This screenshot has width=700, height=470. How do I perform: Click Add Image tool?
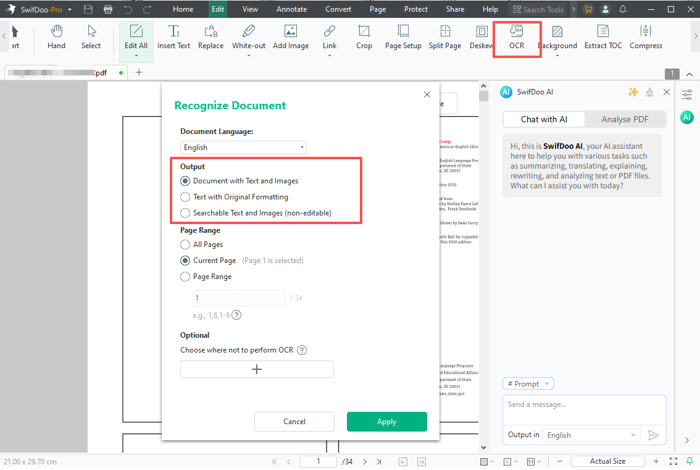coord(291,37)
